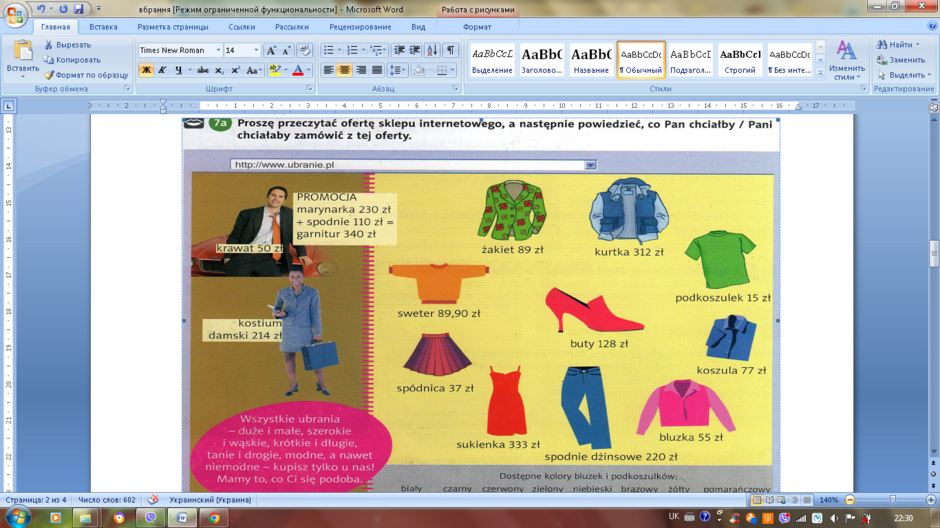Click Найти to find text
Image resolution: width=940 pixels, height=528 pixels.
pos(898,45)
